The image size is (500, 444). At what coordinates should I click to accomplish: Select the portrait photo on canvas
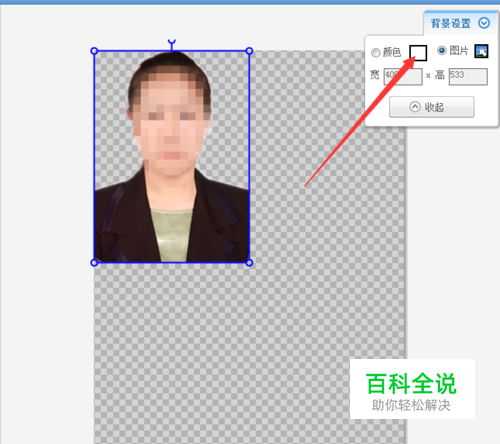click(172, 157)
